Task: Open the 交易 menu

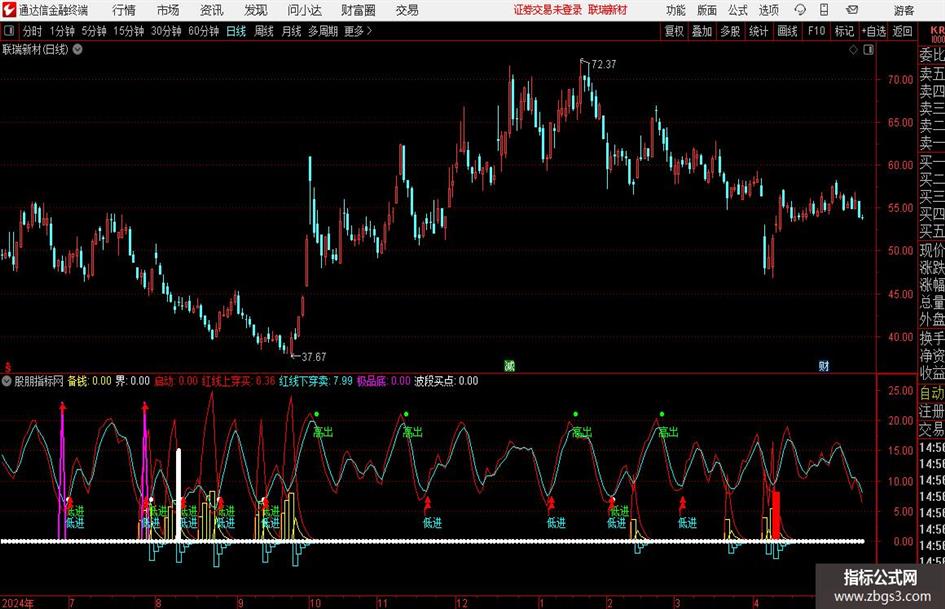Action: tap(407, 10)
